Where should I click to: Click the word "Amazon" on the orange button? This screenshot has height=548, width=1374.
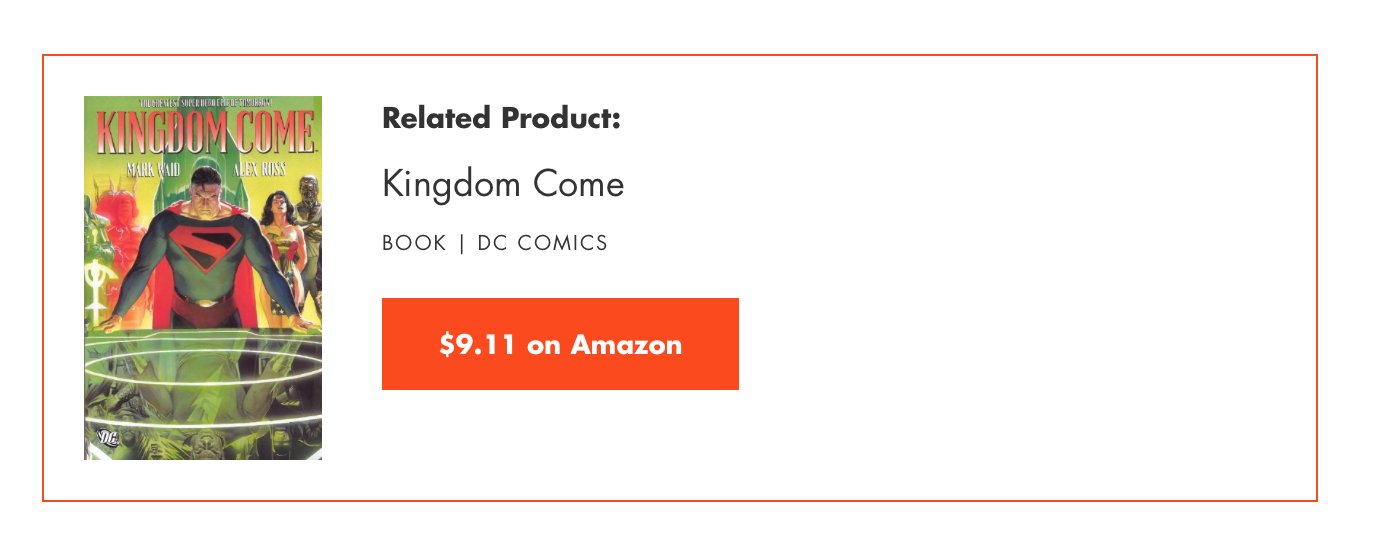pyautogui.click(x=626, y=344)
